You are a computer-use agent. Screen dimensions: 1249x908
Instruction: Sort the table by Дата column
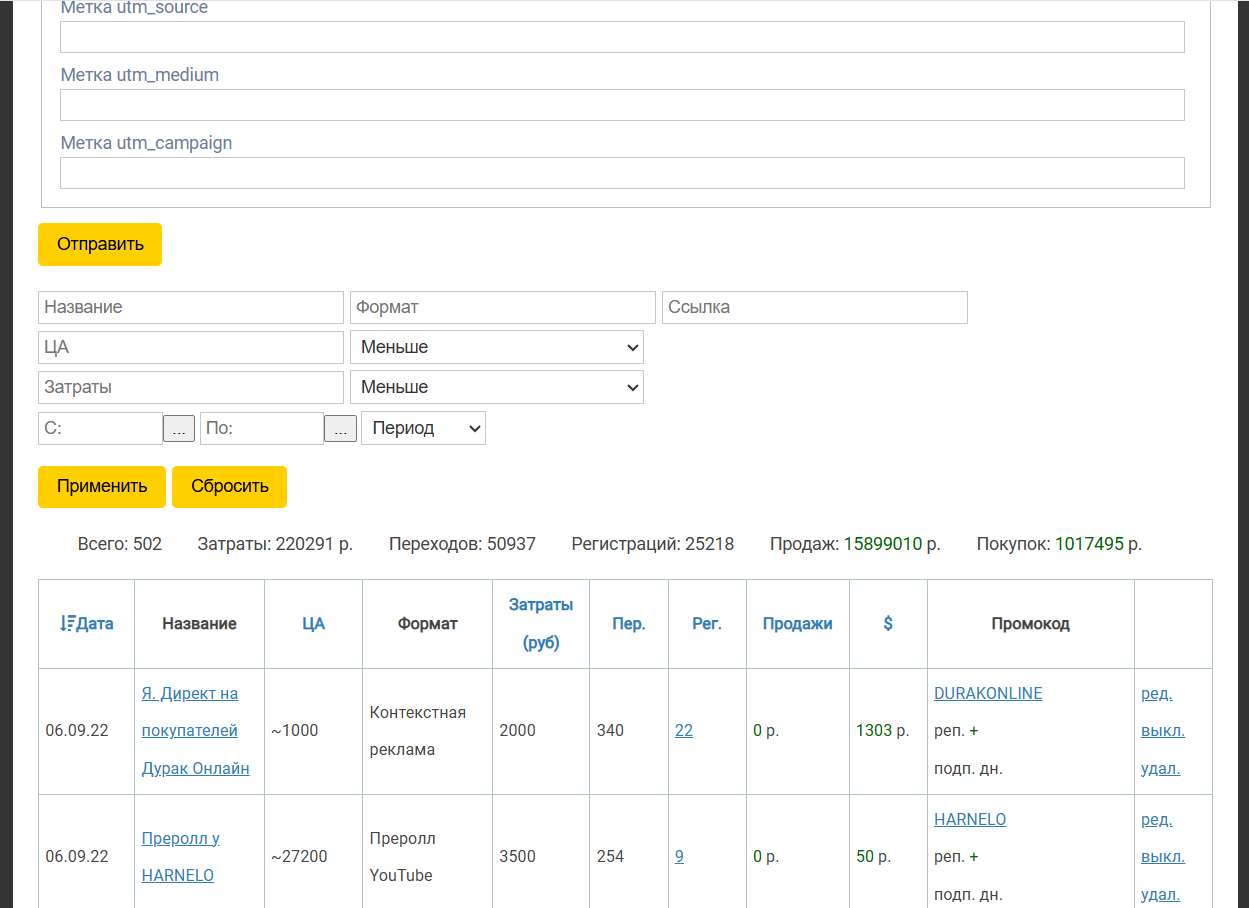[87, 624]
